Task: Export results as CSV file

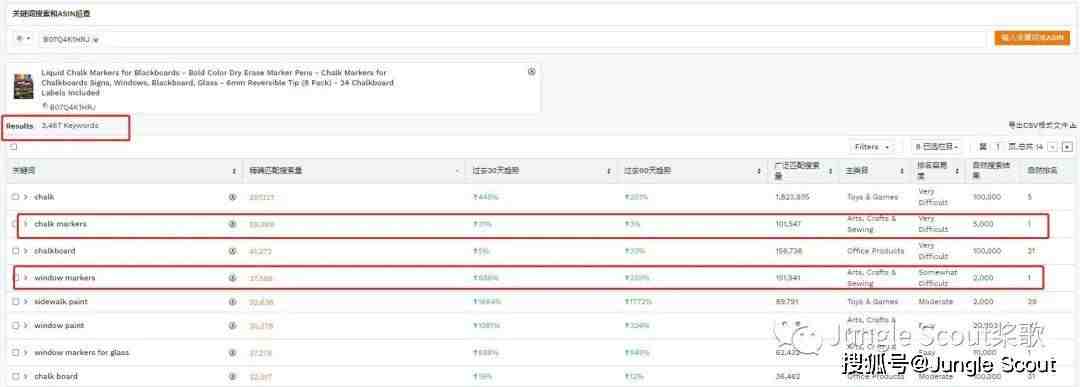Action: 1041,125
